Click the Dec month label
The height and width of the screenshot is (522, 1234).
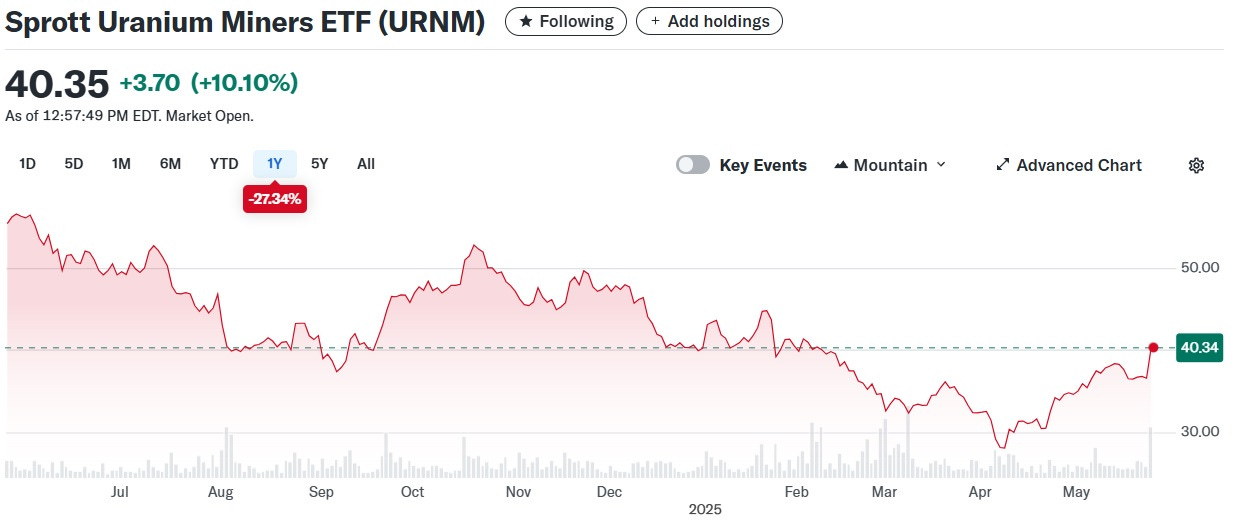tap(609, 492)
